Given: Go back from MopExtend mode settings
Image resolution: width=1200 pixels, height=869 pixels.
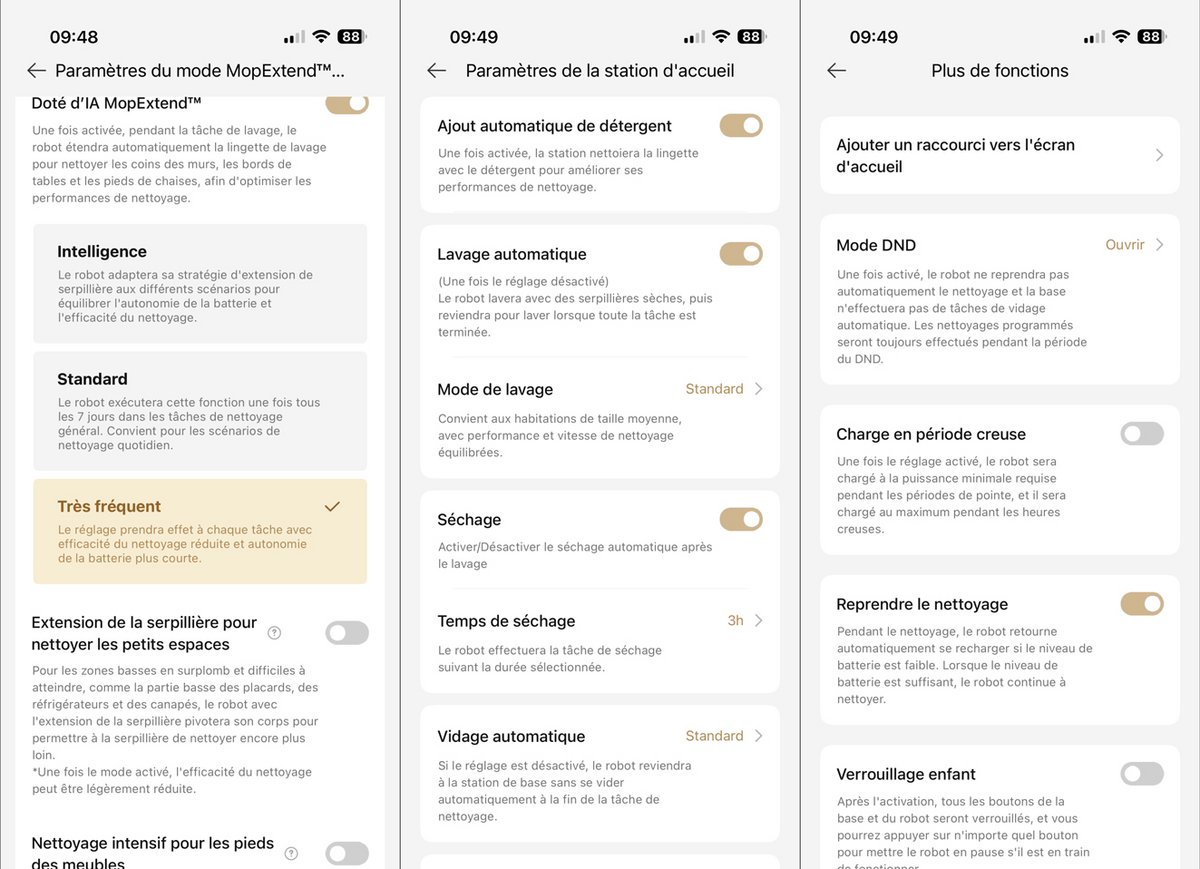Looking at the screenshot, I should click(x=37, y=71).
